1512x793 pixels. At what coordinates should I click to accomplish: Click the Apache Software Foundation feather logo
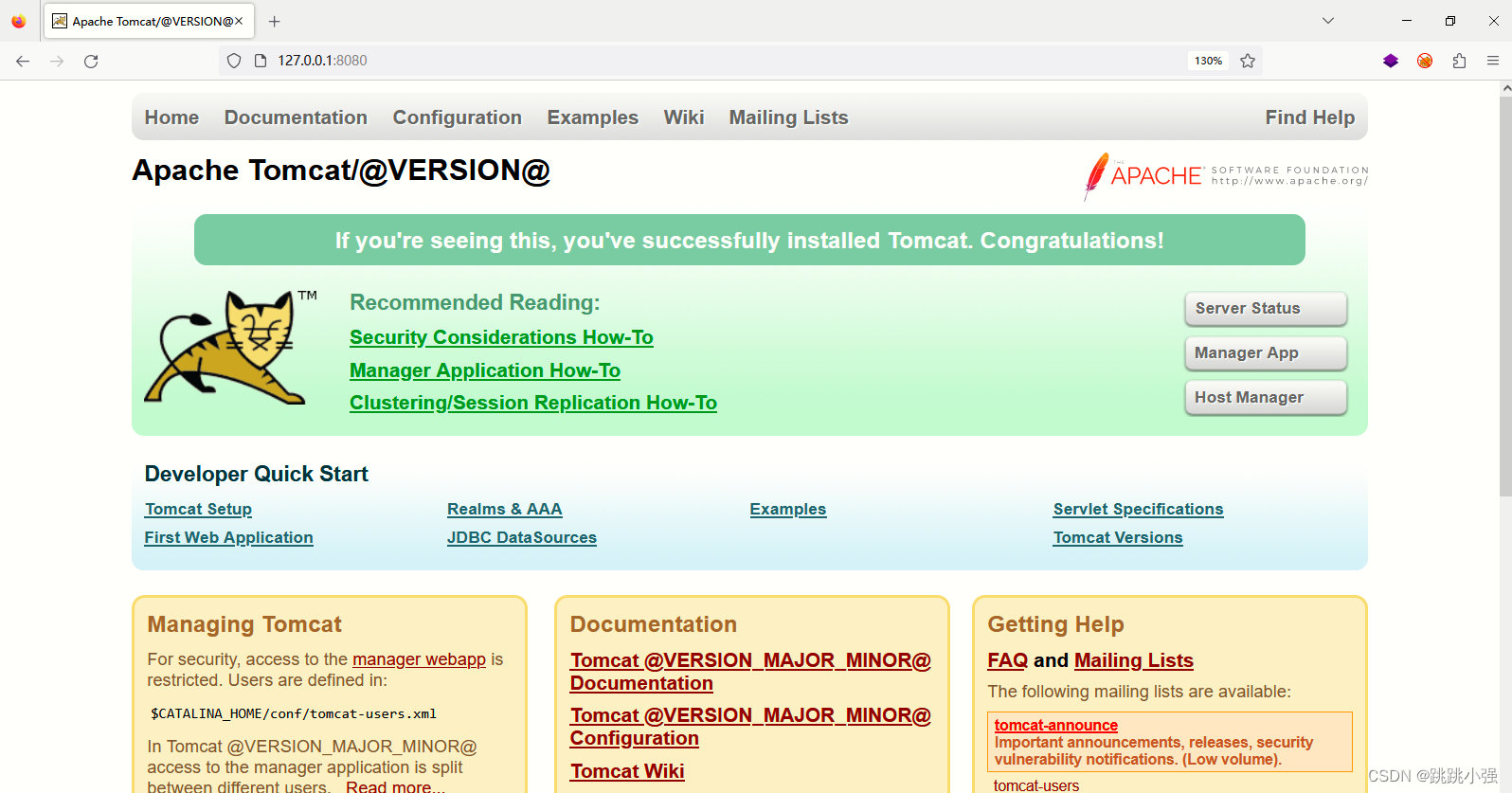coord(1226,175)
